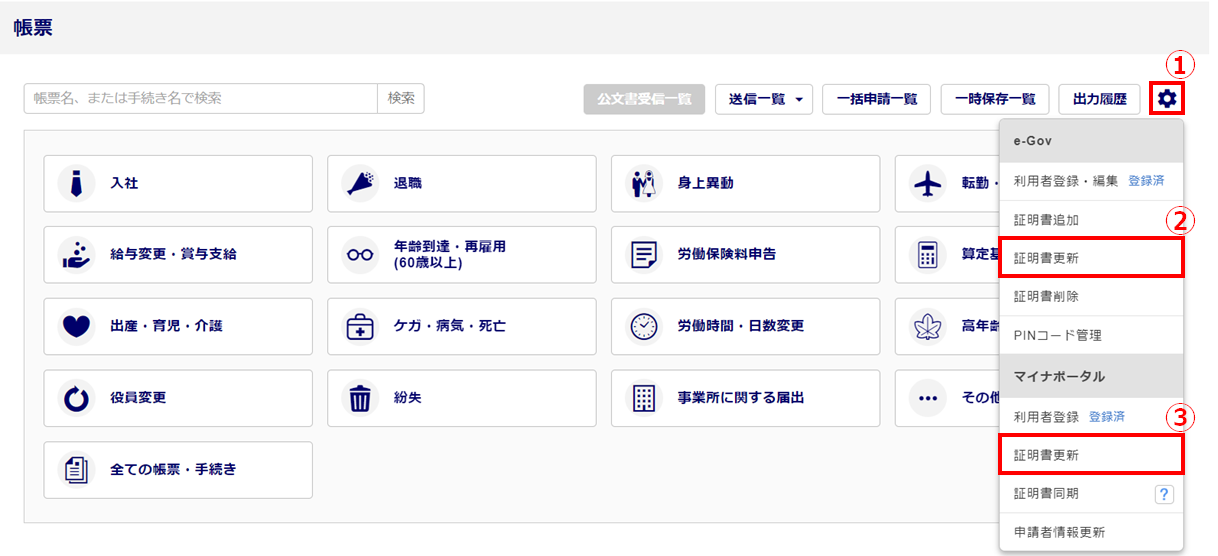
Task: Select the 転勤 airplane icon
Action: (x=928, y=184)
